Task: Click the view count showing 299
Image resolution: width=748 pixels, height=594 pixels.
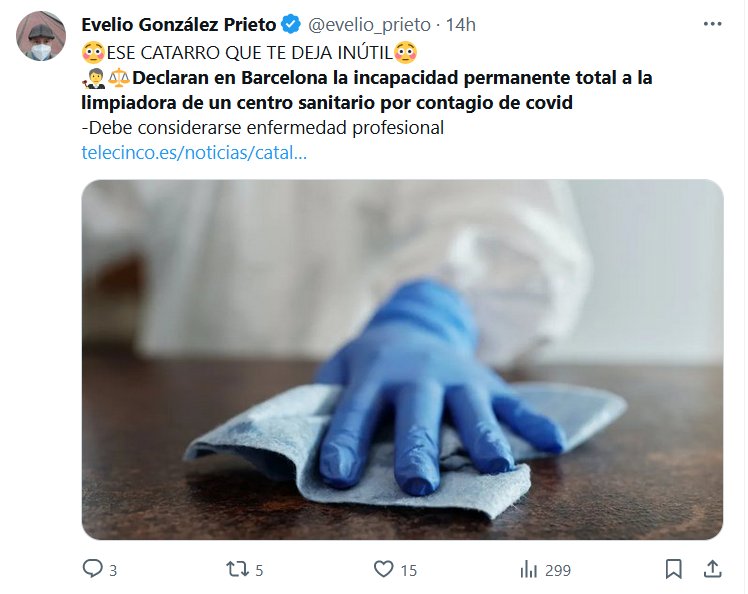Action: pyautogui.click(x=558, y=571)
